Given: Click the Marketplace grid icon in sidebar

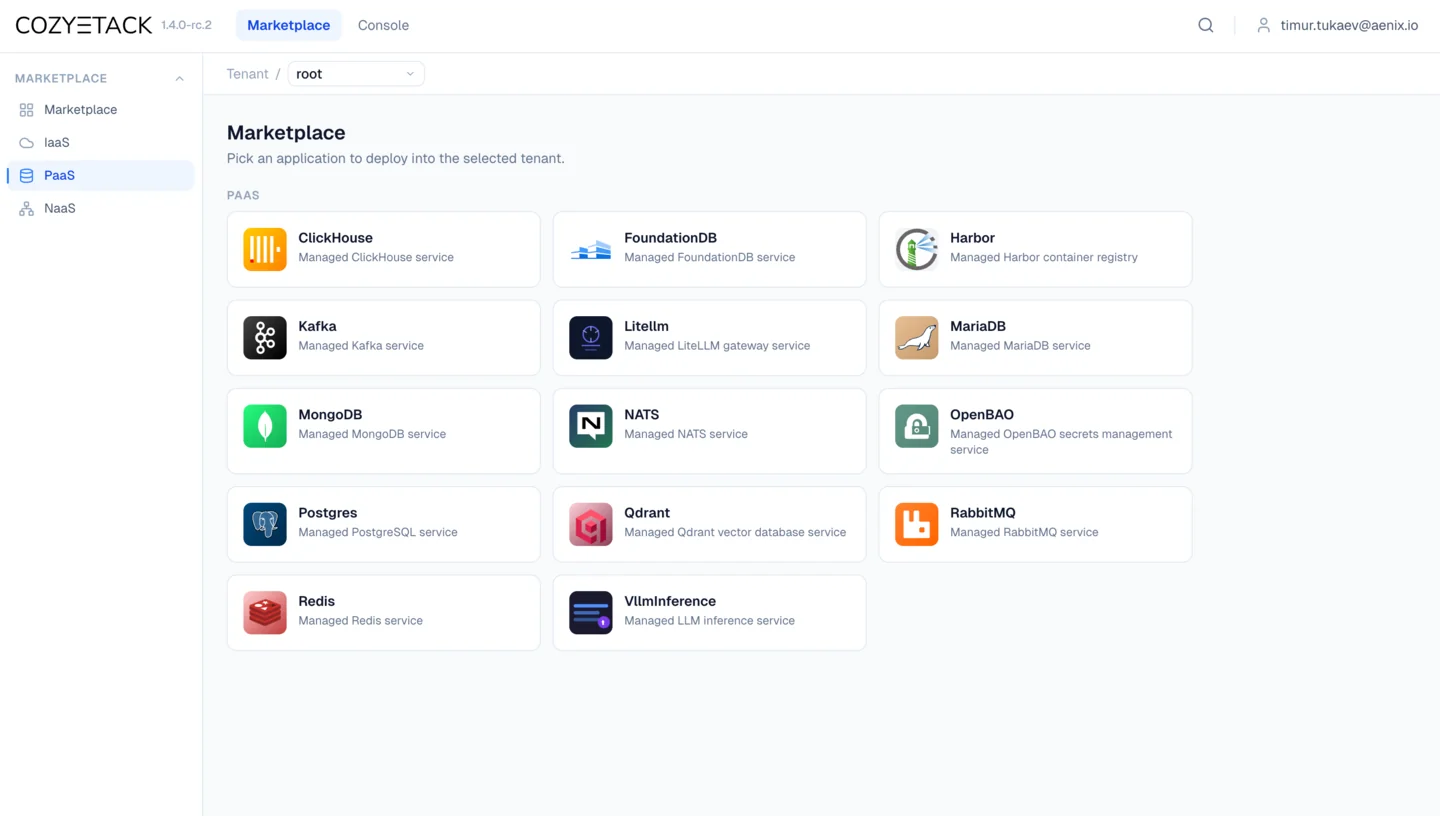Looking at the screenshot, I should [26, 110].
